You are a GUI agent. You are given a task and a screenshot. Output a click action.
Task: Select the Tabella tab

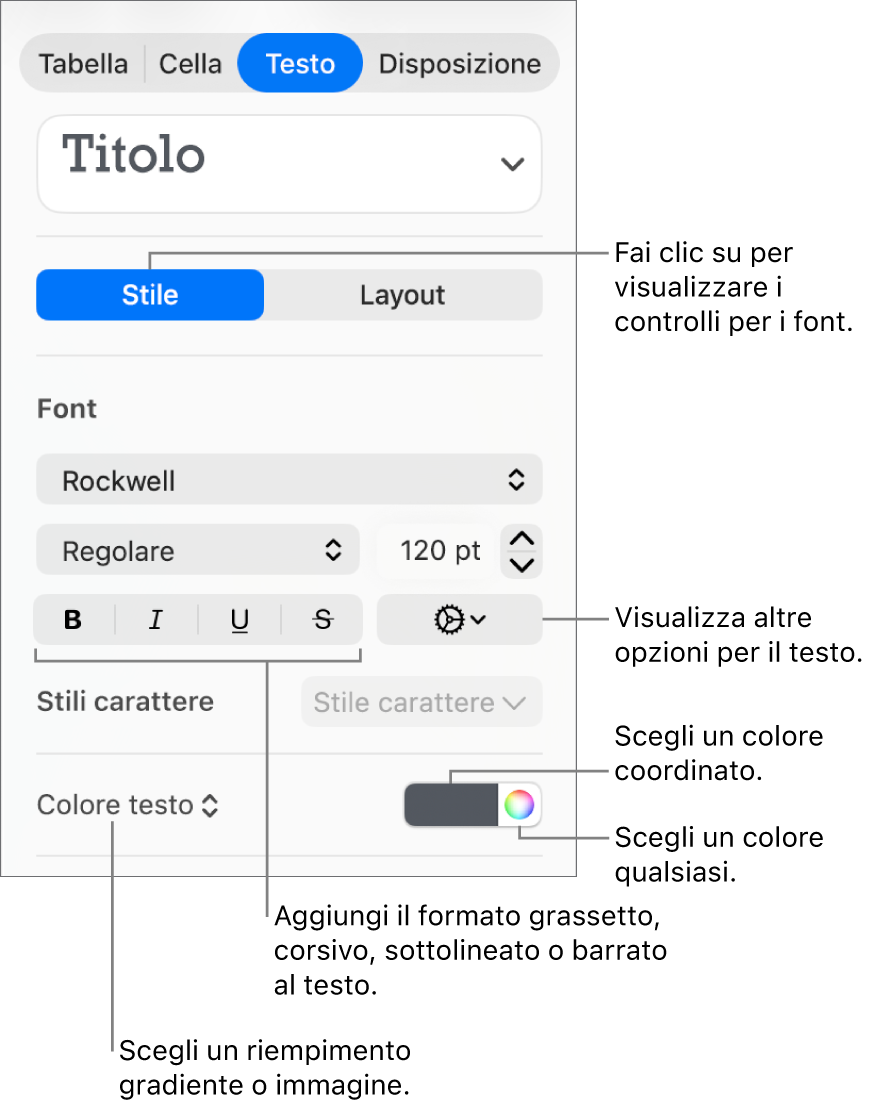(x=83, y=64)
